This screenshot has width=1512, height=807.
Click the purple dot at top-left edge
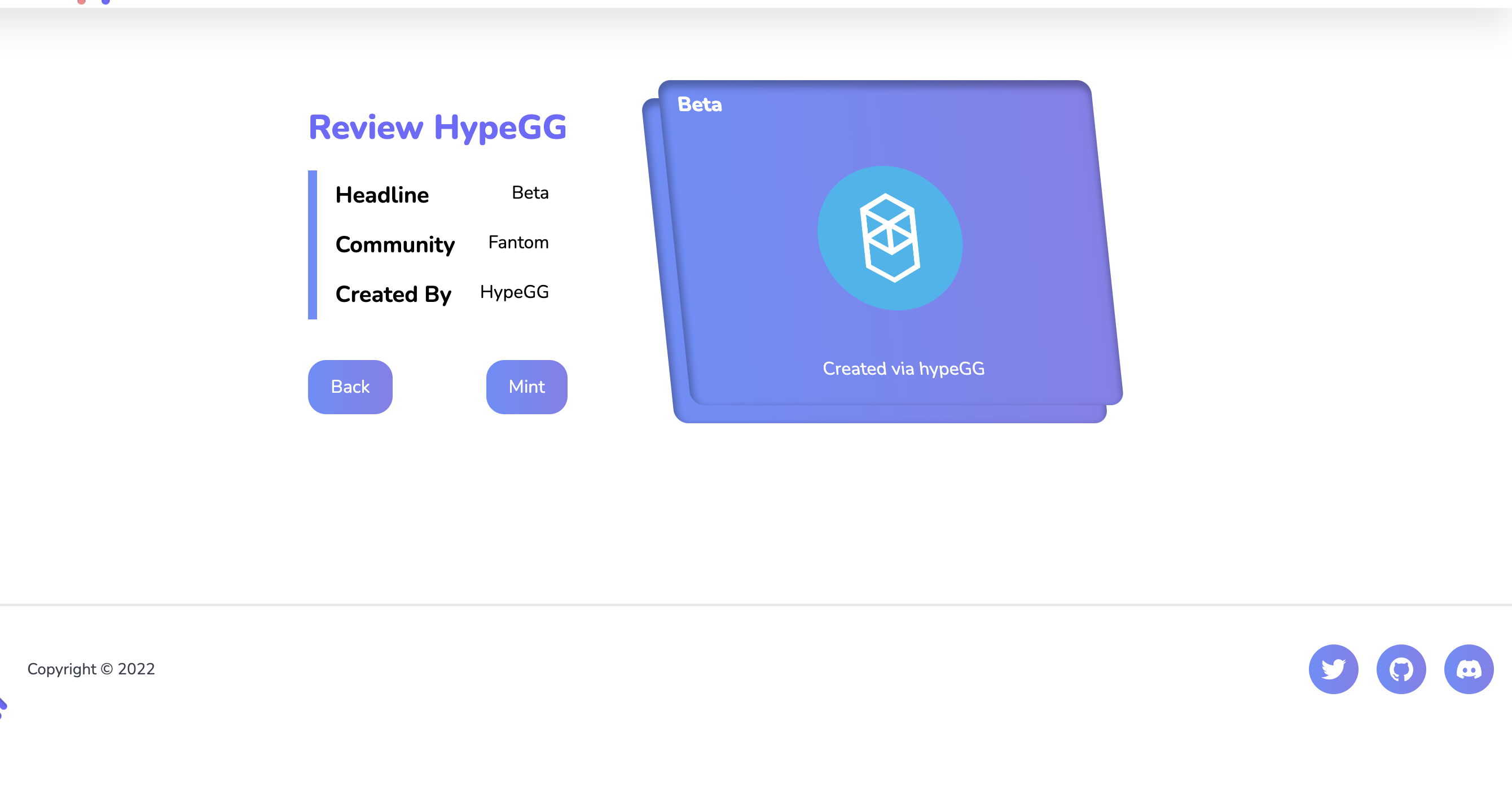coord(106,2)
